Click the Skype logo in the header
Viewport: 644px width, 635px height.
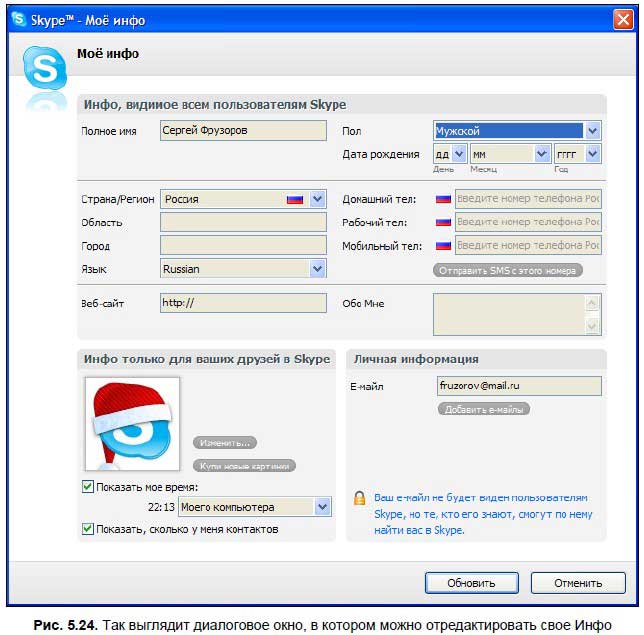click(43, 70)
